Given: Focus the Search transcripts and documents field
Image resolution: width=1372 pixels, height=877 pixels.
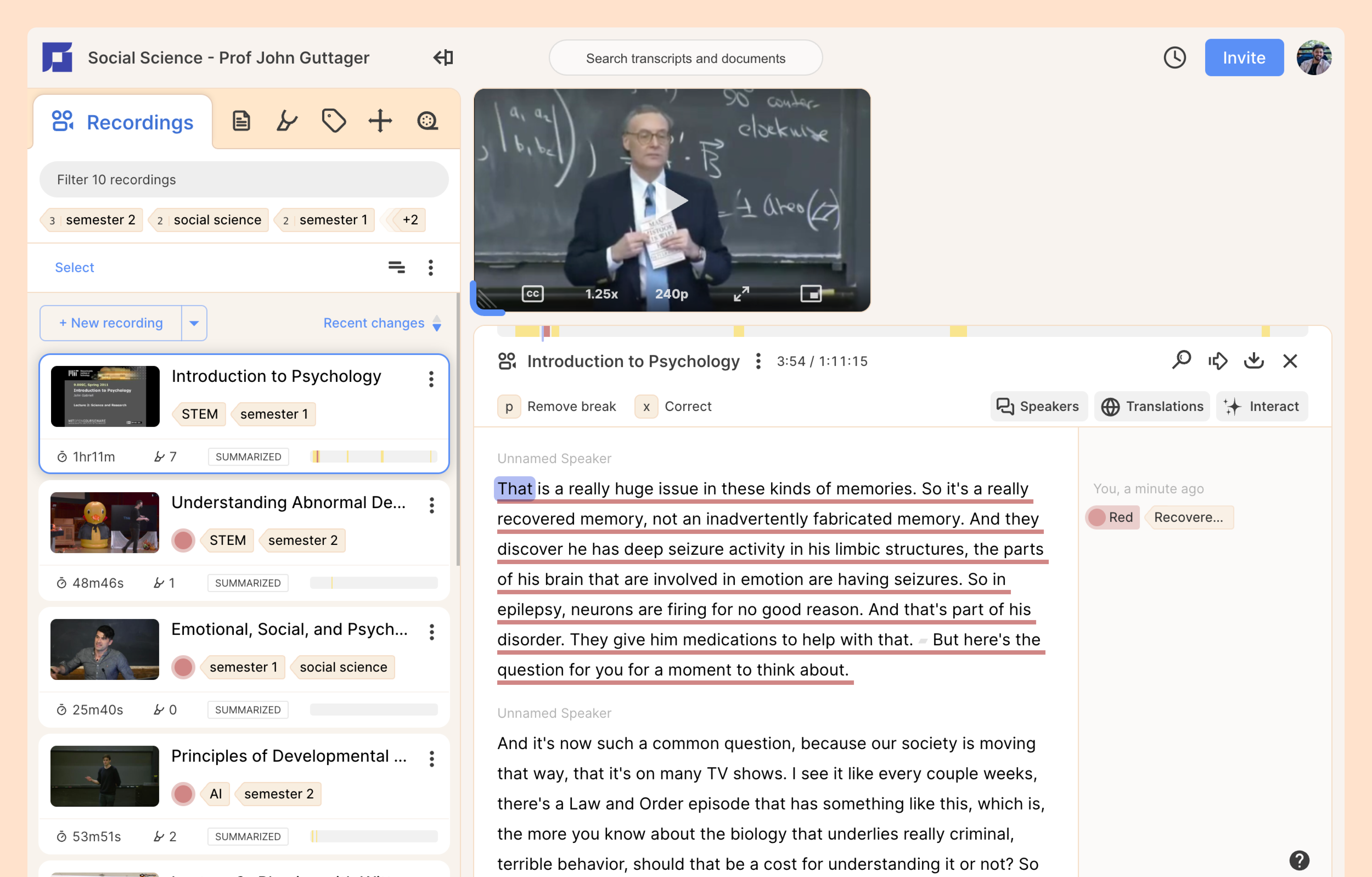Looking at the screenshot, I should pyautogui.click(x=686, y=58).
